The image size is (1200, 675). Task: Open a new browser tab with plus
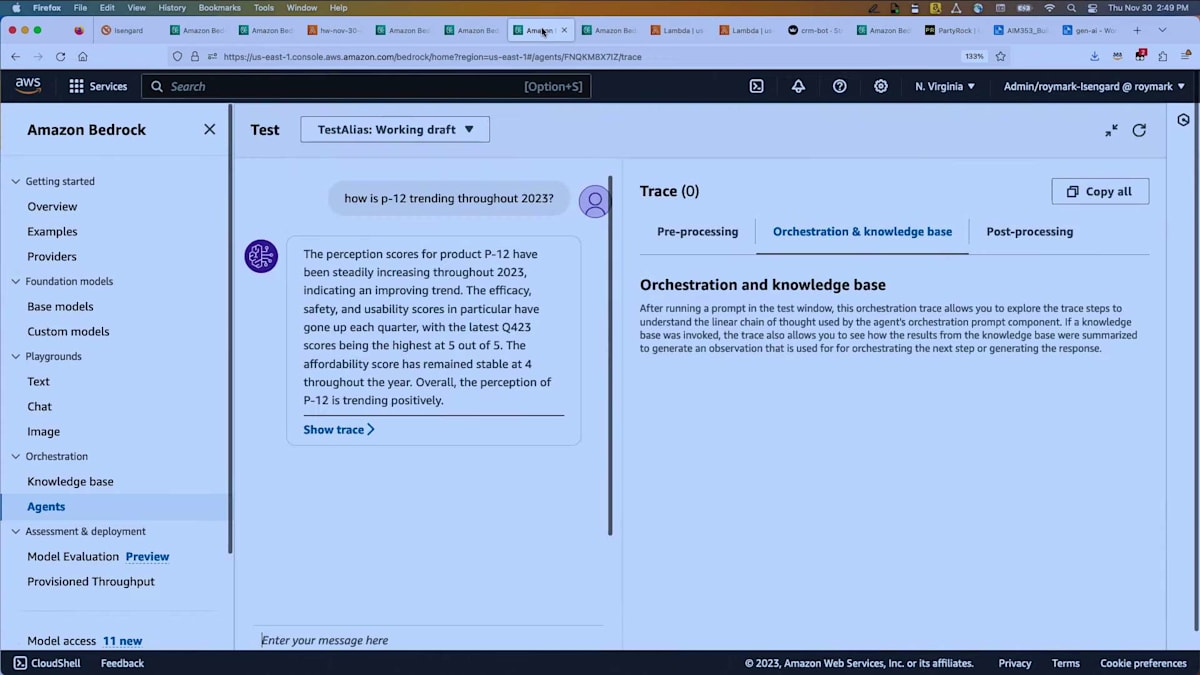tap(1137, 30)
